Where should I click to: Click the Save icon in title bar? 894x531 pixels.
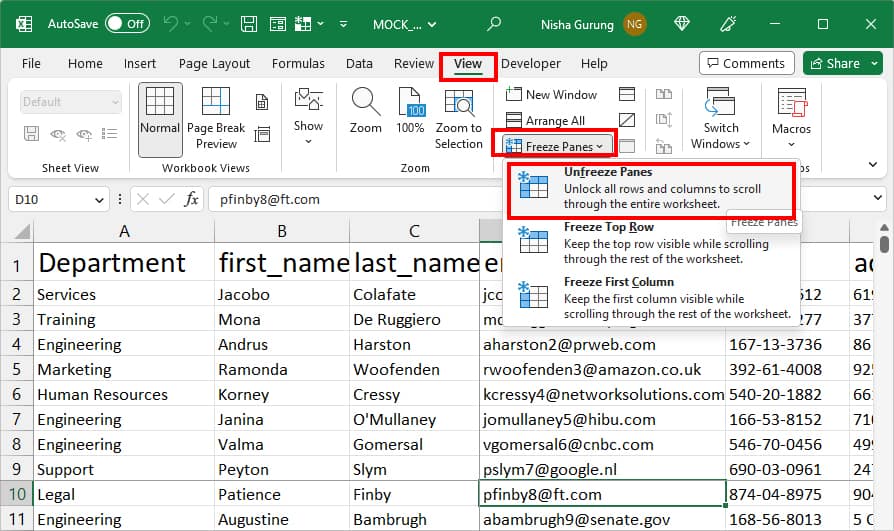click(249, 24)
